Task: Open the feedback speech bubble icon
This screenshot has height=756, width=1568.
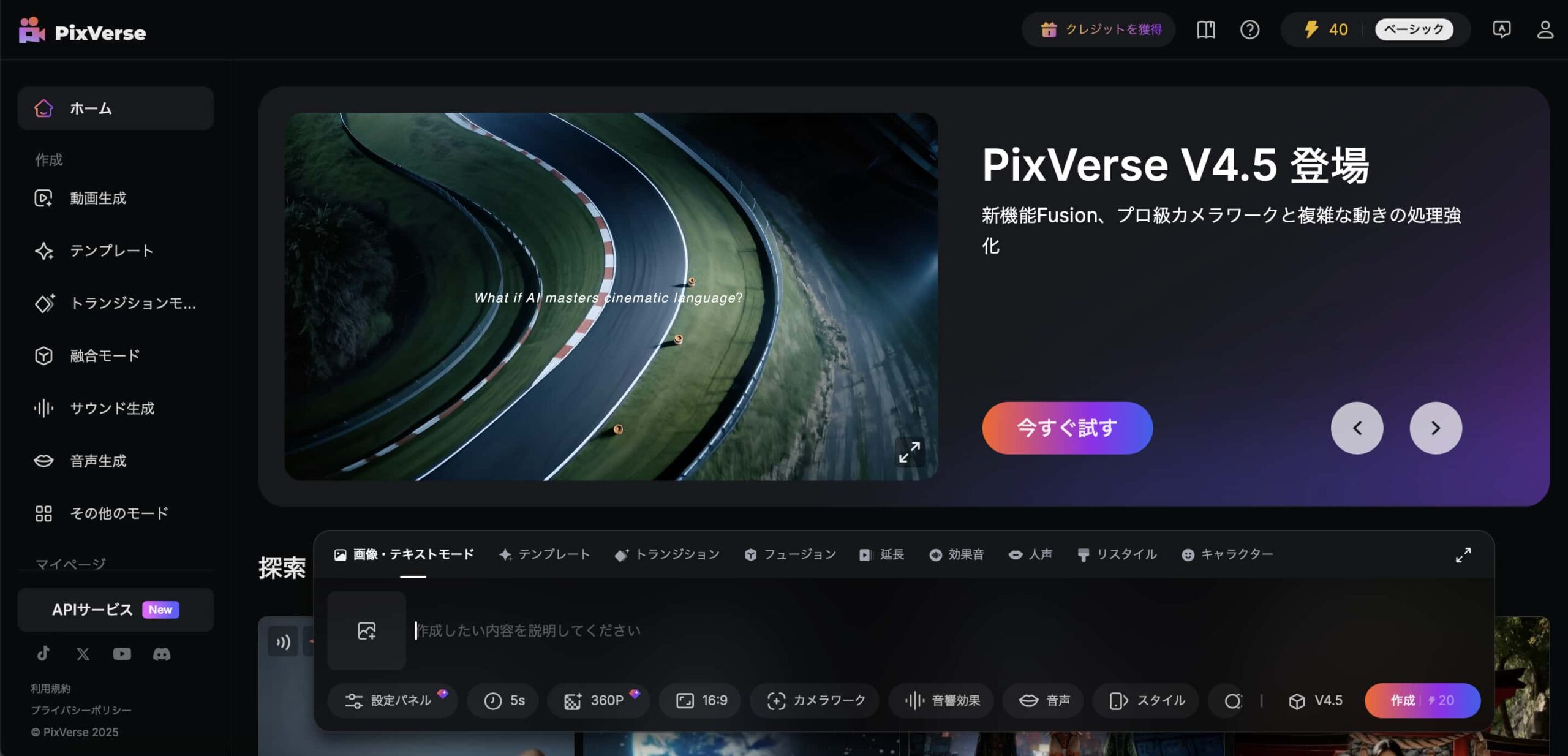Action: pos(1501,29)
